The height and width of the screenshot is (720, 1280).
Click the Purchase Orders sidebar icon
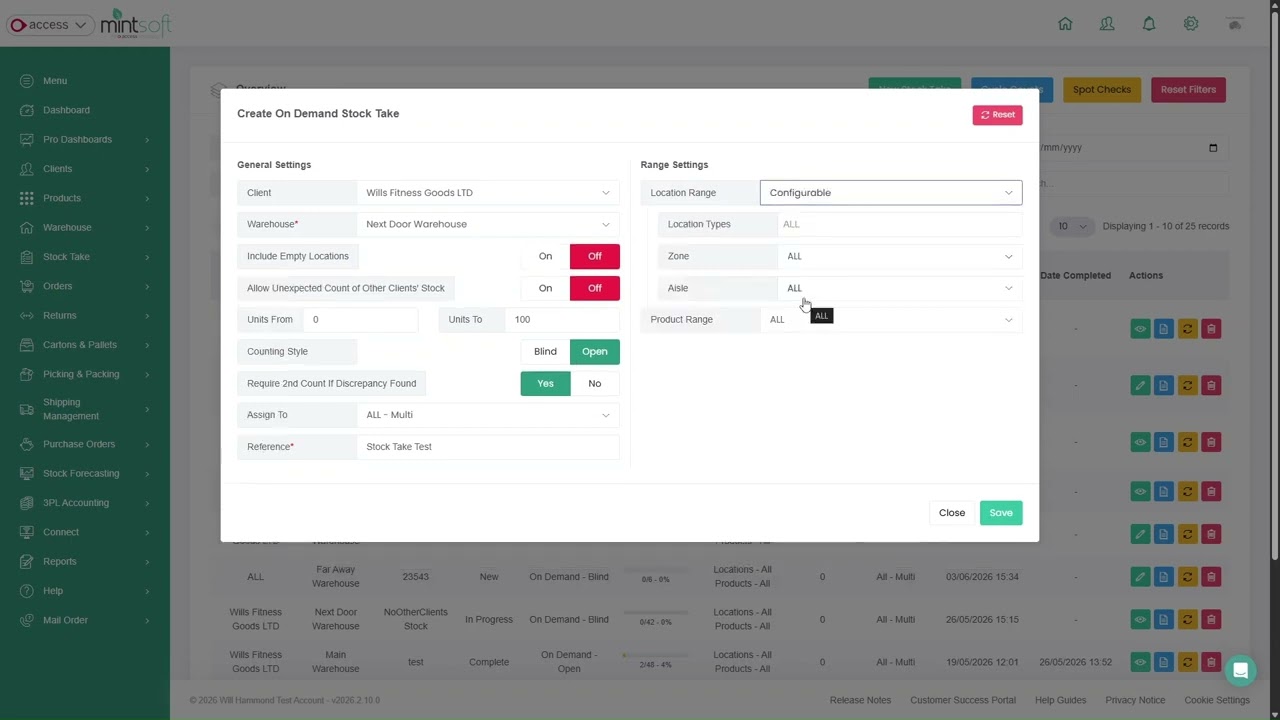pyautogui.click(x=26, y=444)
